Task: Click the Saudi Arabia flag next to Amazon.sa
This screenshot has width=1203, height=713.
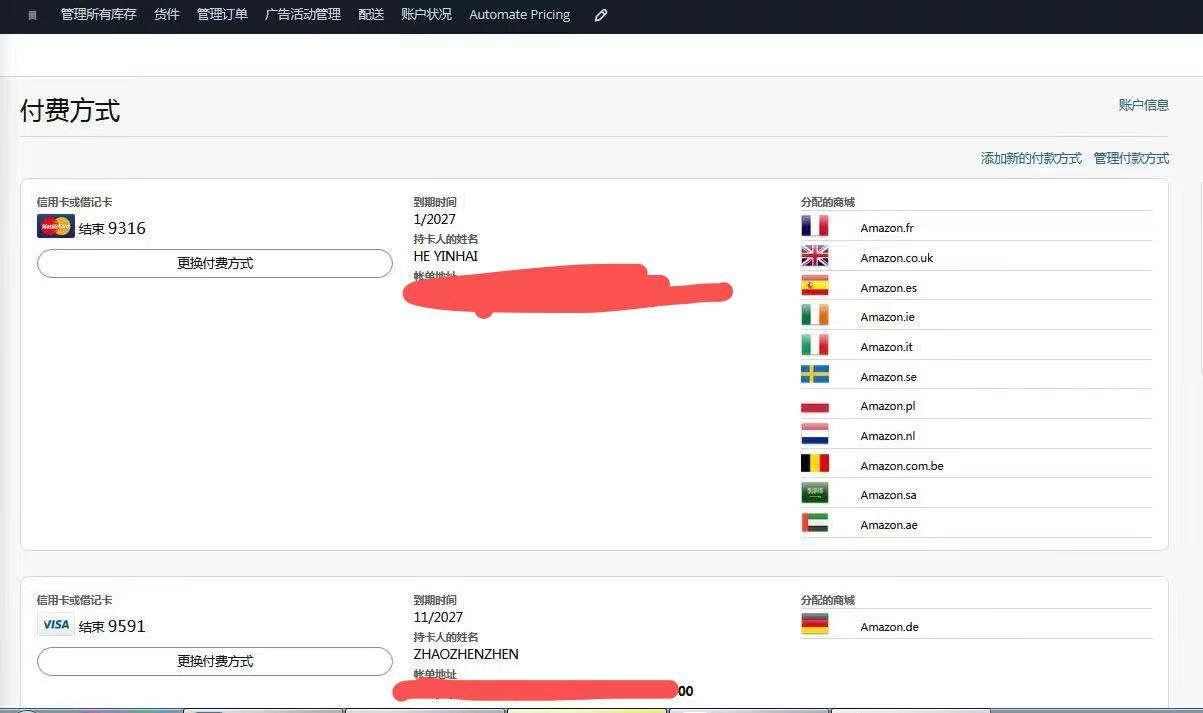Action: pos(815,494)
